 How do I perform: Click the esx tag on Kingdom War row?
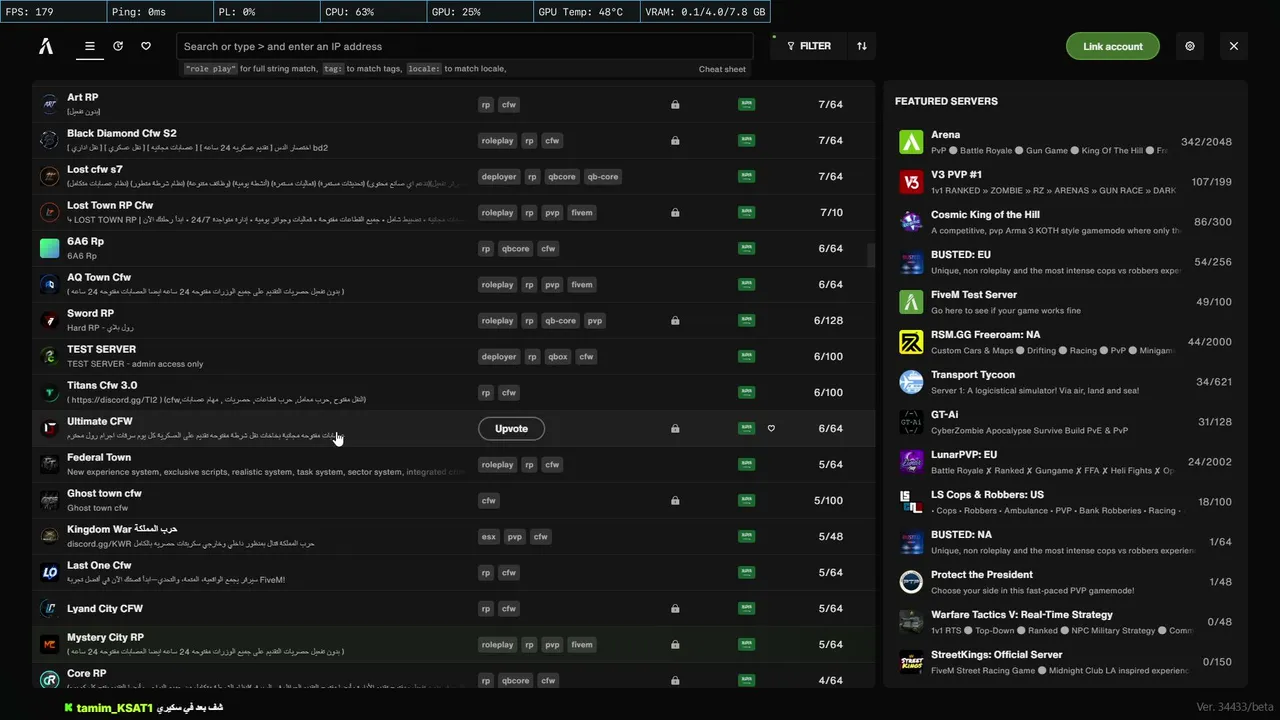[488, 537]
